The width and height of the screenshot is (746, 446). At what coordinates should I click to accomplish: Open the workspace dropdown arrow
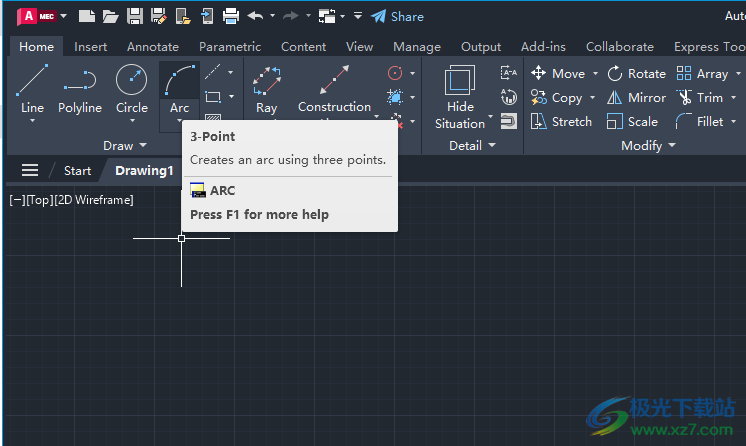342,17
